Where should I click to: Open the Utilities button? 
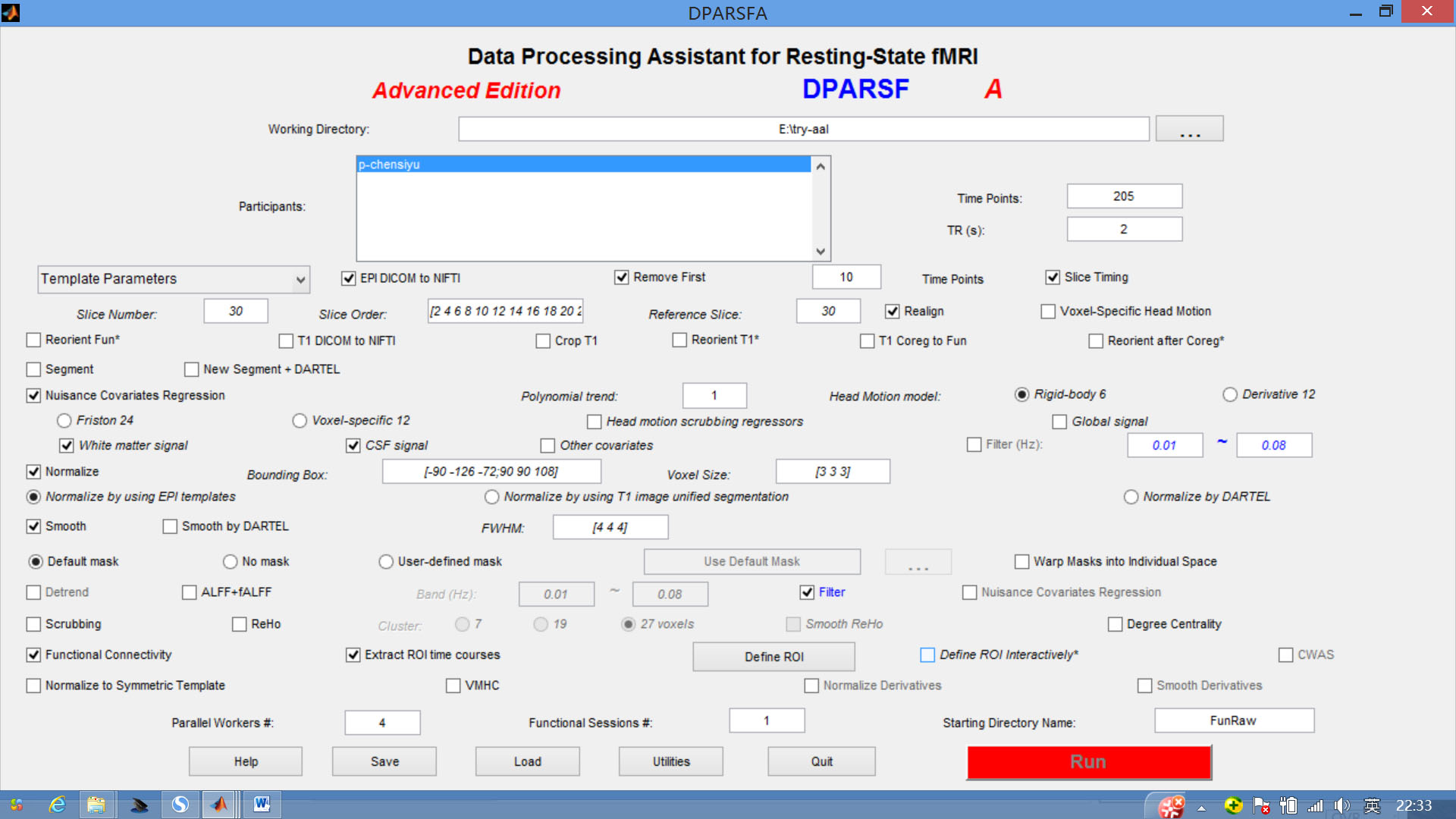point(671,761)
